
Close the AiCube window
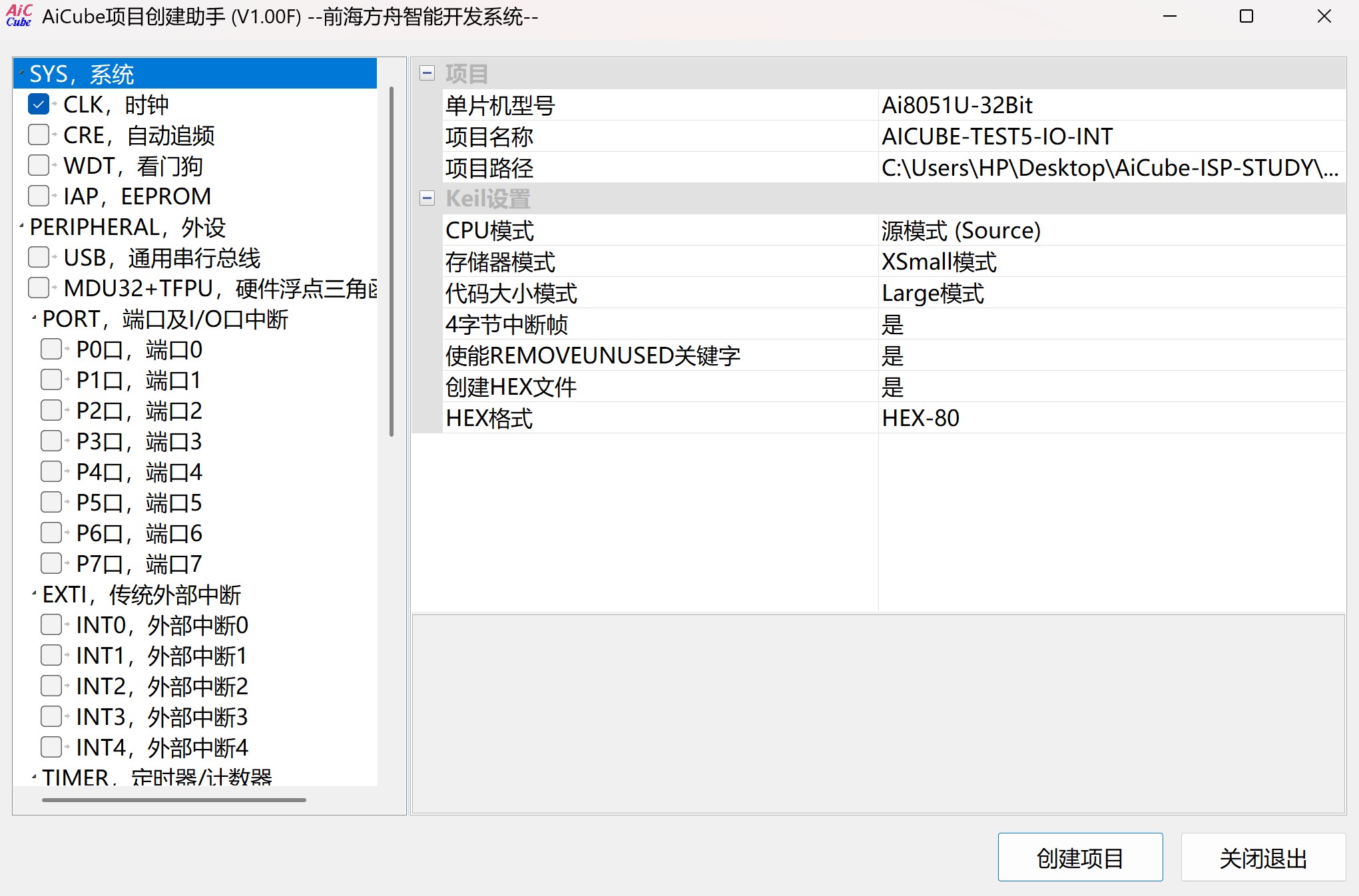click(1324, 16)
